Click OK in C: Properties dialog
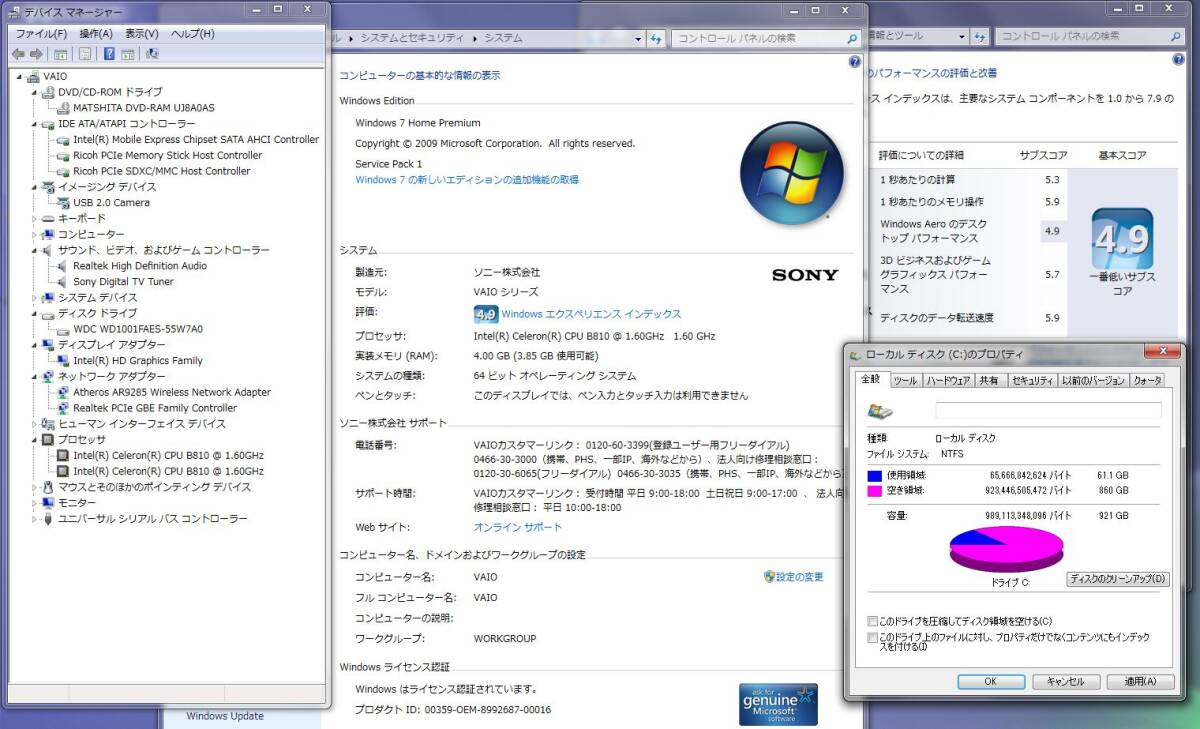The image size is (1200, 729). 991,681
